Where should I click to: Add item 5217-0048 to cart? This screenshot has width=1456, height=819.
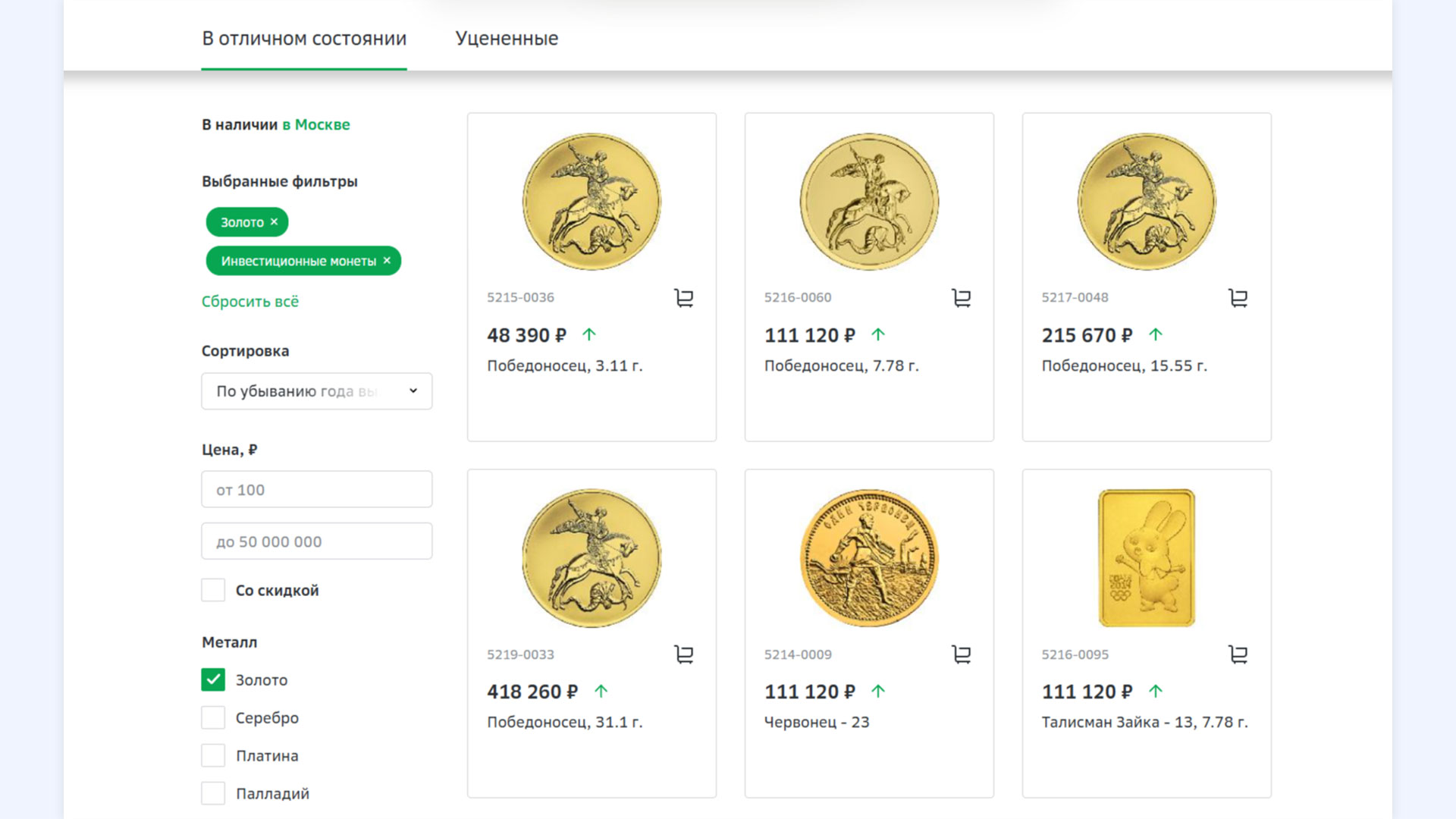(x=1238, y=298)
